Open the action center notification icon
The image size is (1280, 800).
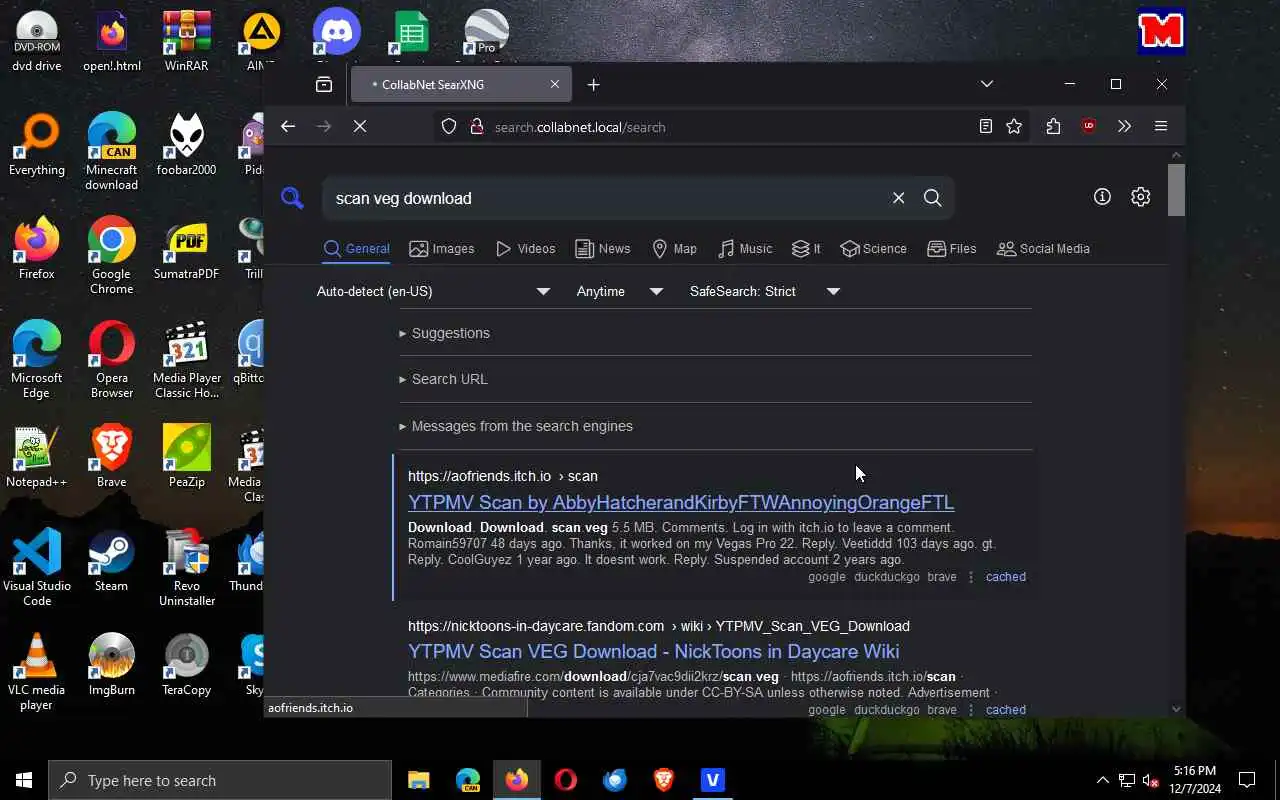pyautogui.click(x=1247, y=780)
